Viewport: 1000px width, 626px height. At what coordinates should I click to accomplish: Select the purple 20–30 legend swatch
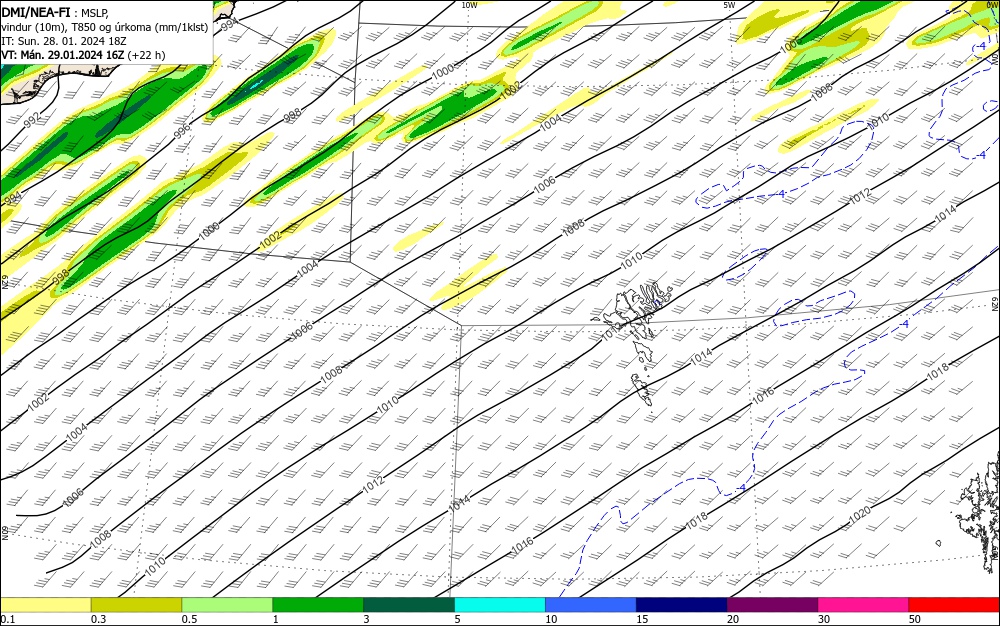point(772,605)
